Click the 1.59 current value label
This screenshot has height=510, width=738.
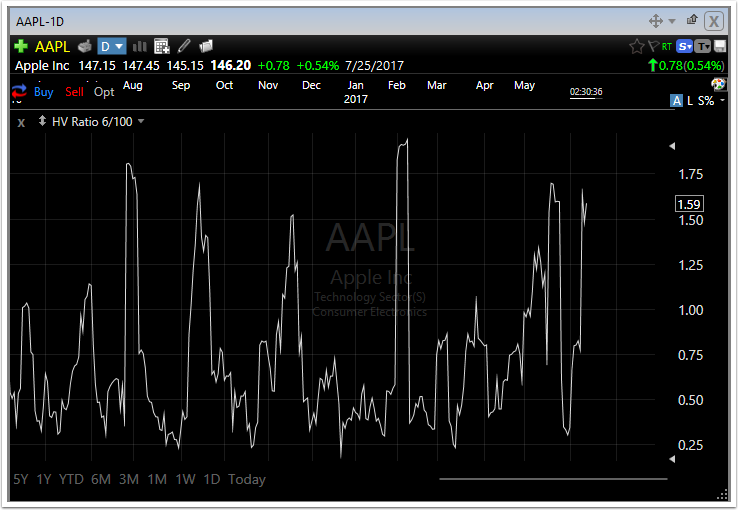(x=690, y=204)
